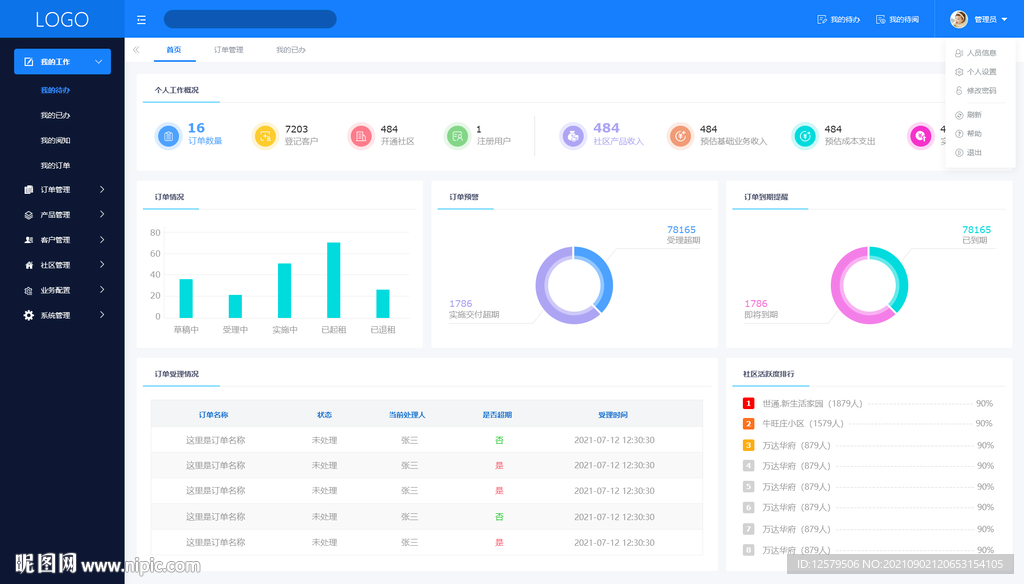Viewport: 1024px width, 584px height.
Task: Open 我的已办 in the sidebar
Action: 55,115
